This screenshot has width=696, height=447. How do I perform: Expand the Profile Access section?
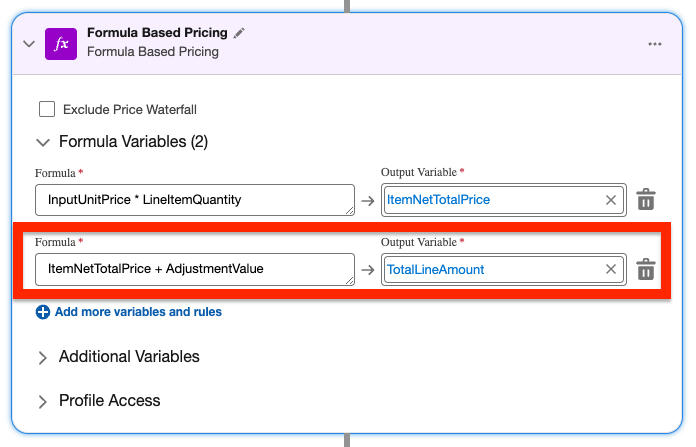[x=42, y=401]
